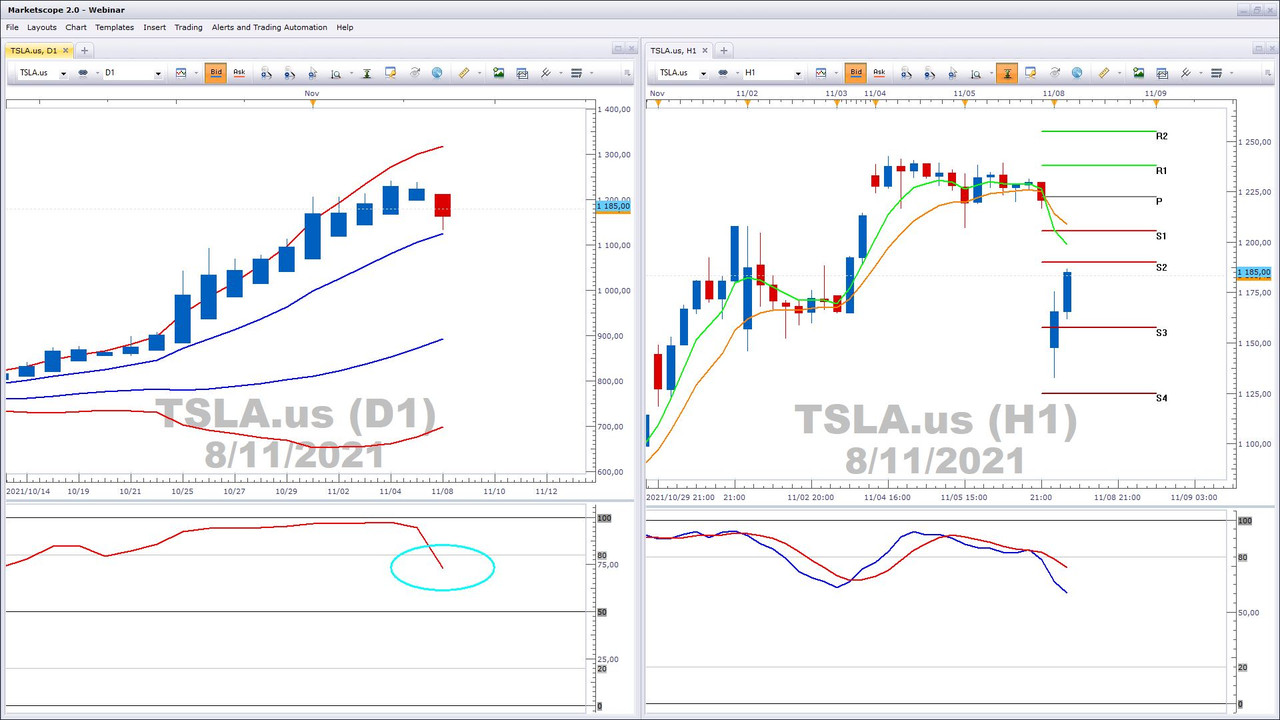Click note label icon in H1 toolbar

(x=1030, y=73)
